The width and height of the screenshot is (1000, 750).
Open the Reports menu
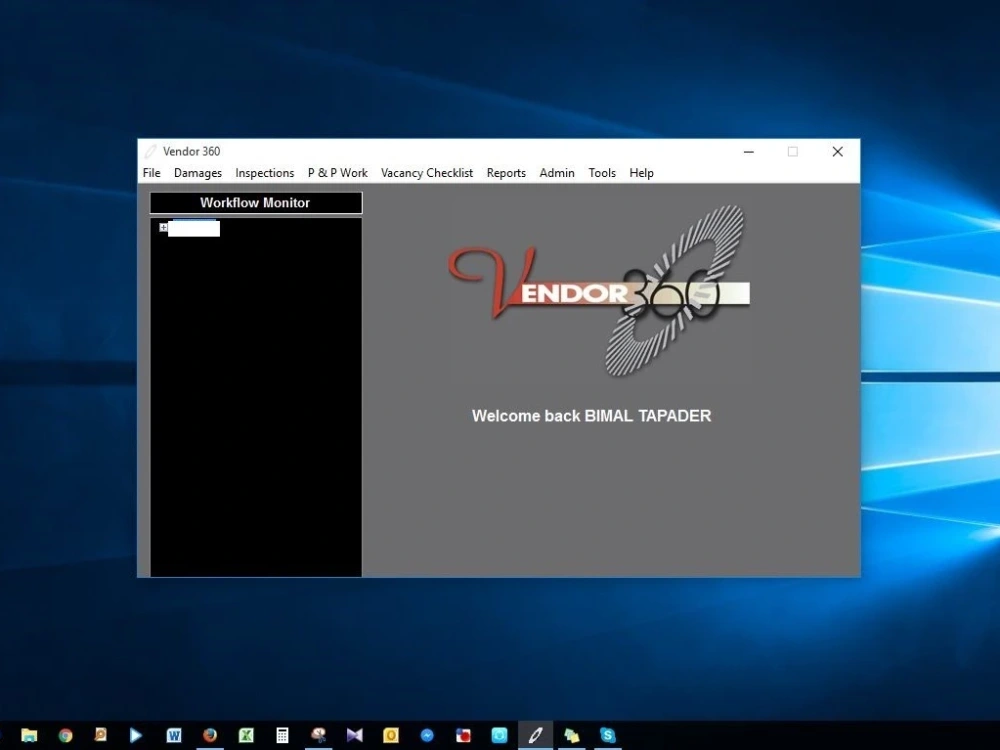(506, 173)
